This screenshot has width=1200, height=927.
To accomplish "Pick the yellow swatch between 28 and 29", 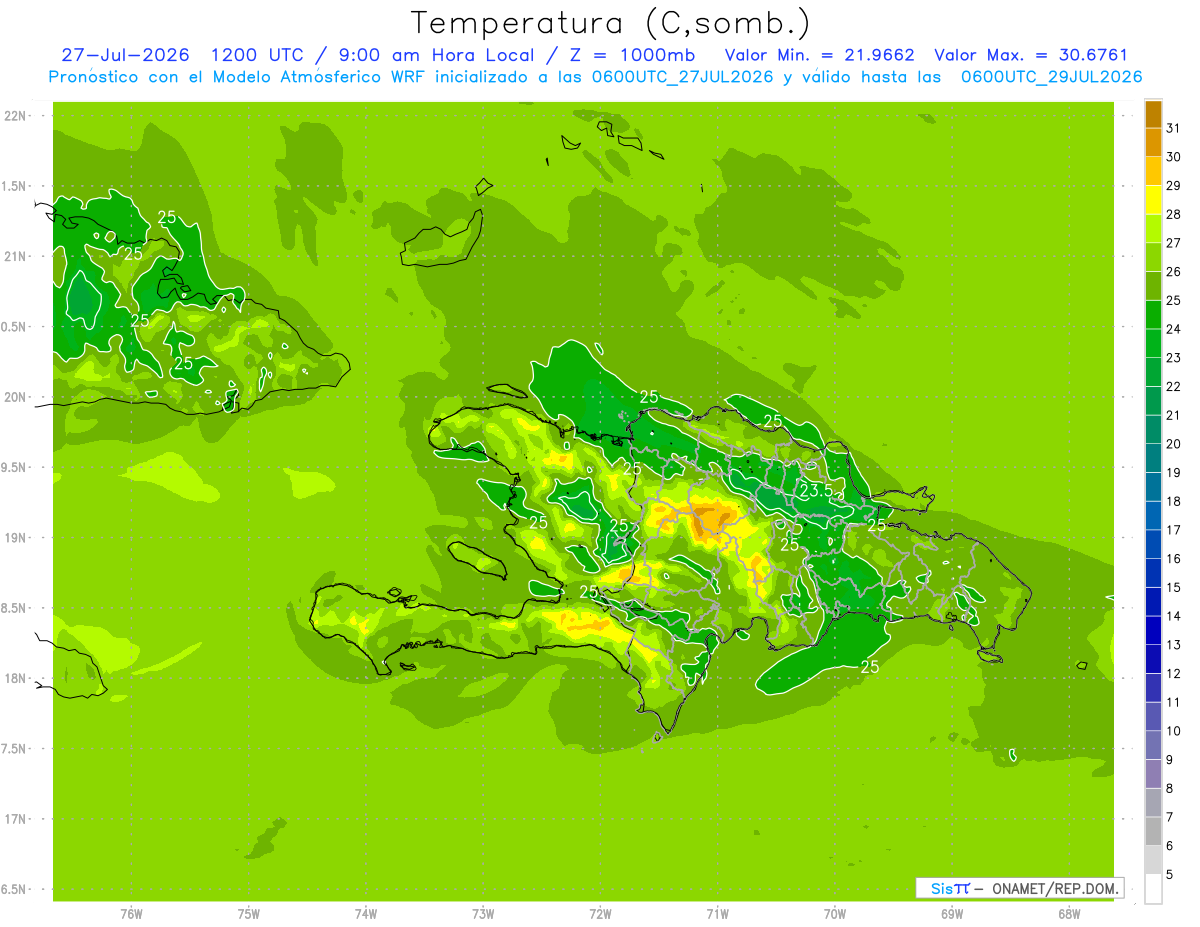I will (1153, 200).
